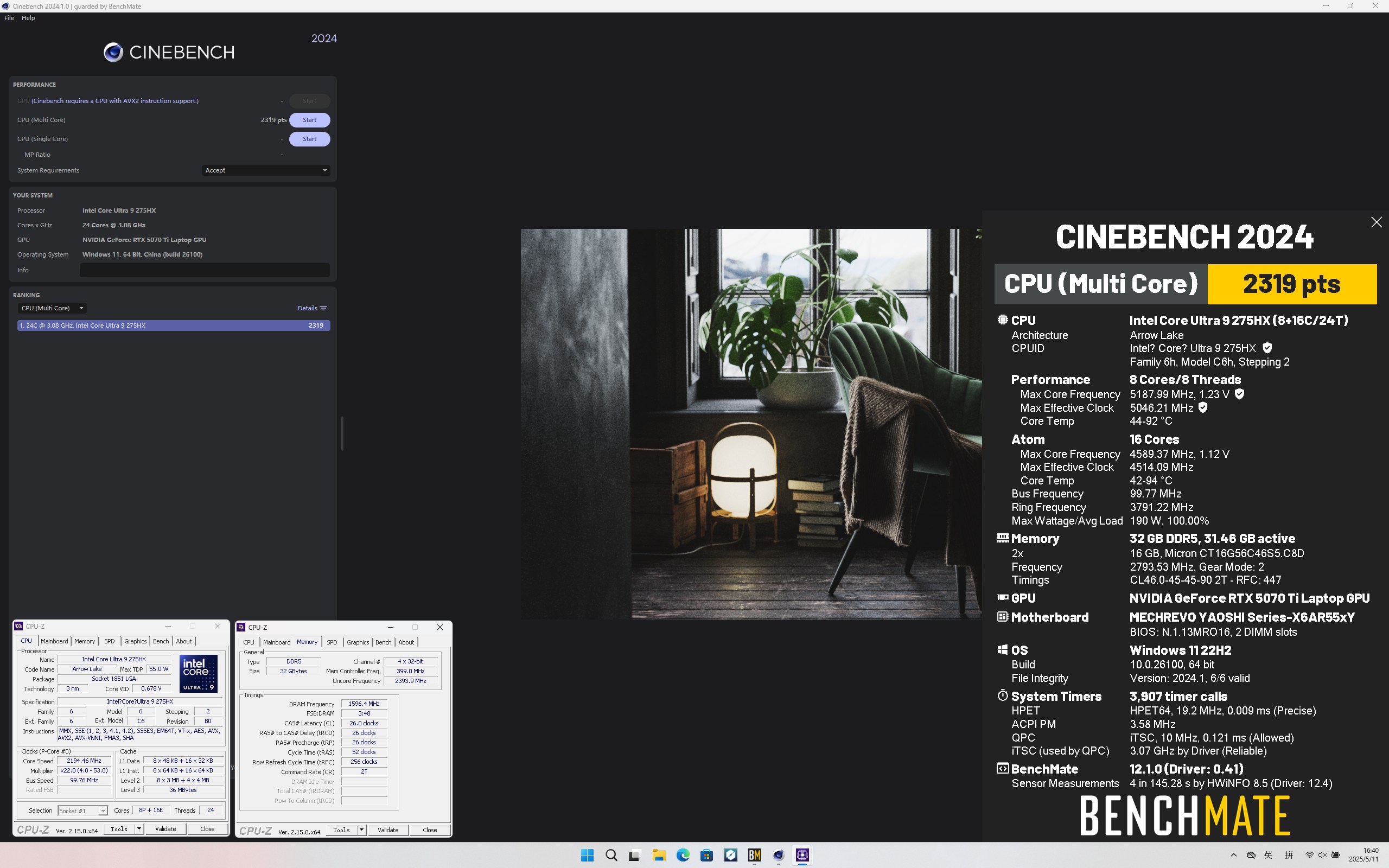Click the Motherboard icon in BenchMate overlay

click(x=1003, y=617)
